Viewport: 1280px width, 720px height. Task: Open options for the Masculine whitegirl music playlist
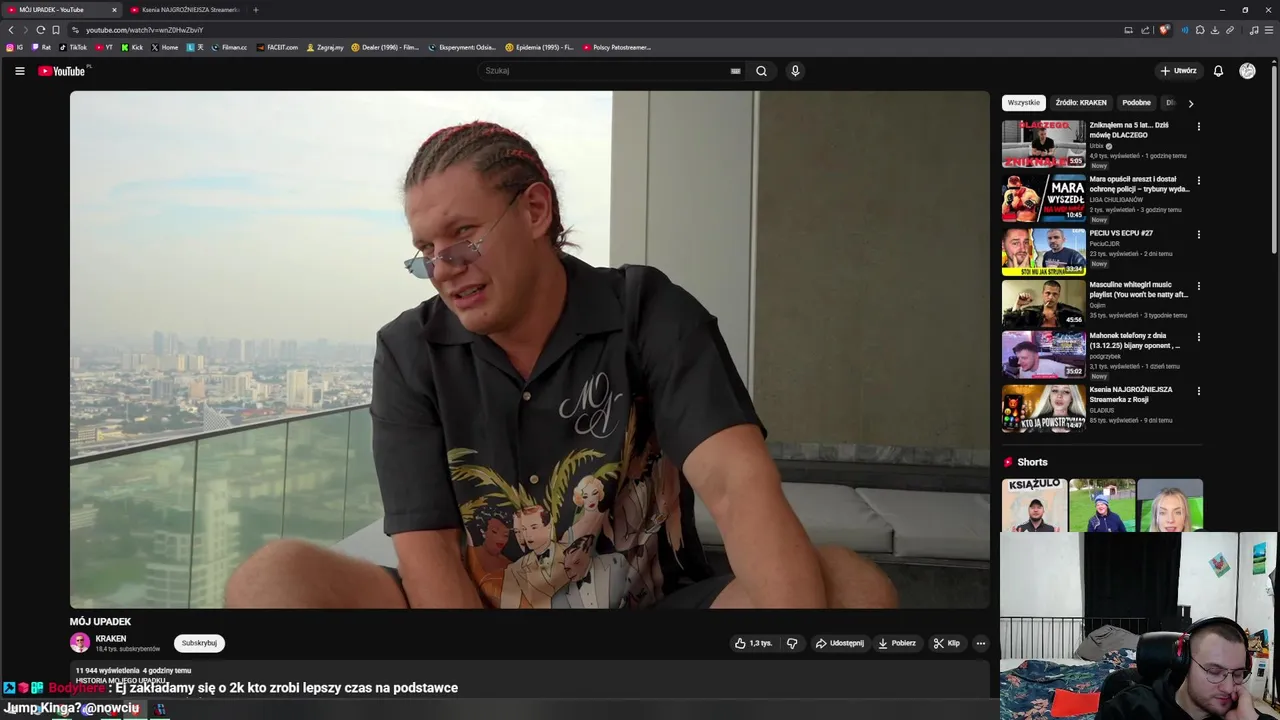click(x=1198, y=286)
